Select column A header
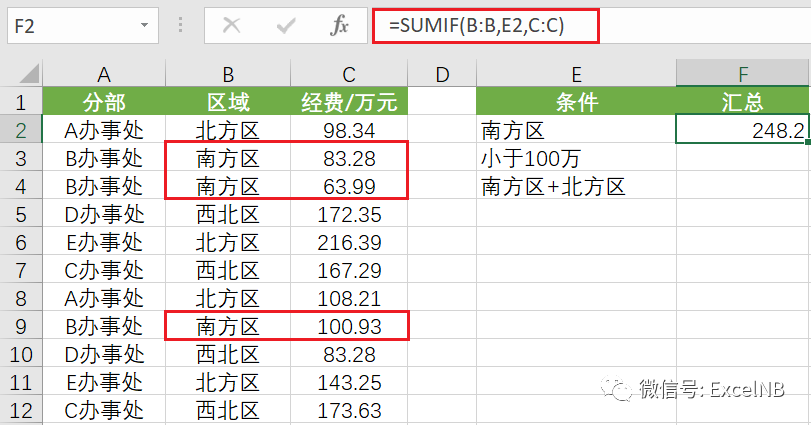 pos(104,74)
